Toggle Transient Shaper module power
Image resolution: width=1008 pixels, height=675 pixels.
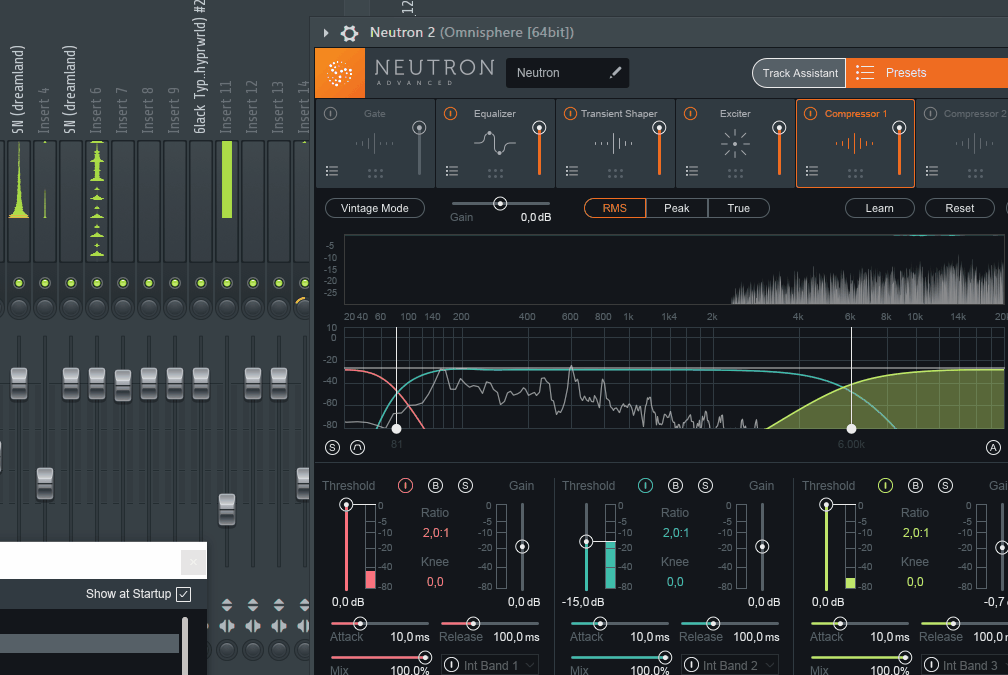coord(570,114)
